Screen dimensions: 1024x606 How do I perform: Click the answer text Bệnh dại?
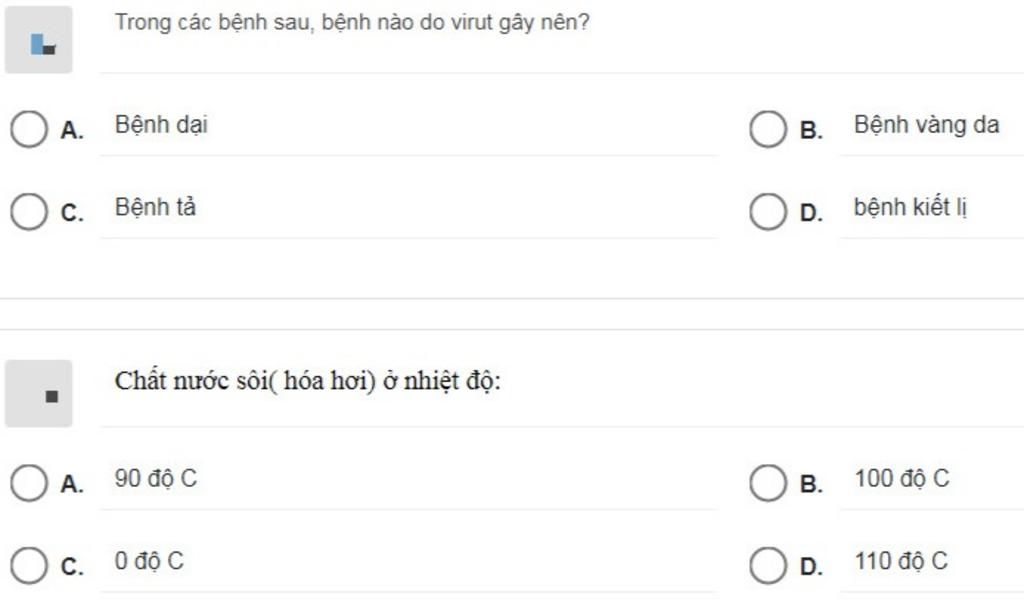(x=161, y=125)
